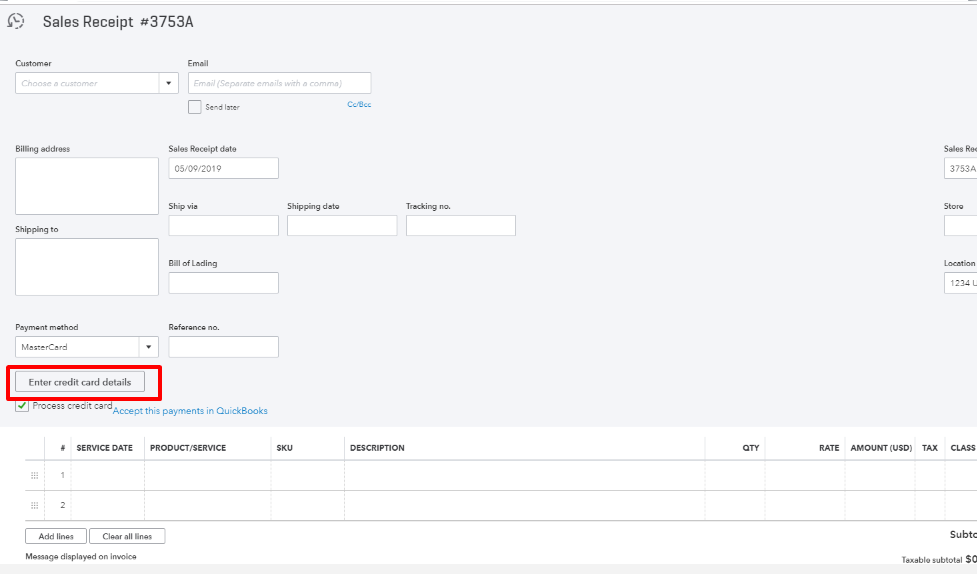Click the Tracking no. input box
The width and height of the screenshot is (977, 574).
tap(460, 225)
